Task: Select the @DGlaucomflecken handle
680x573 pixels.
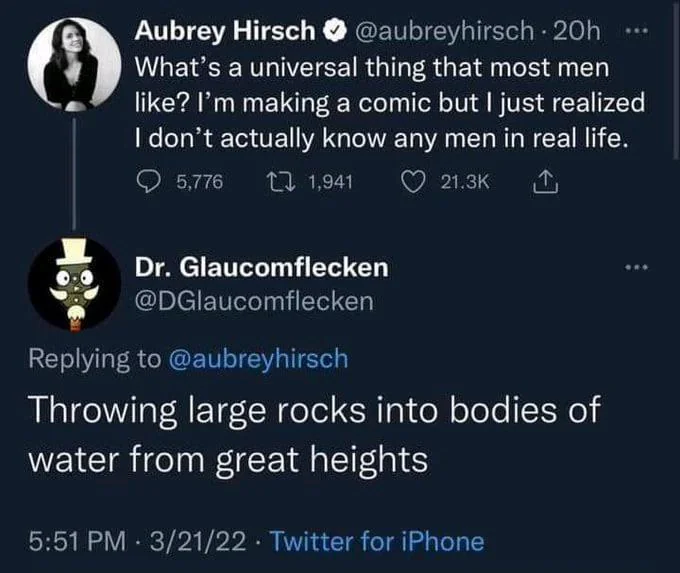Action: pyautogui.click(x=254, y=299)
